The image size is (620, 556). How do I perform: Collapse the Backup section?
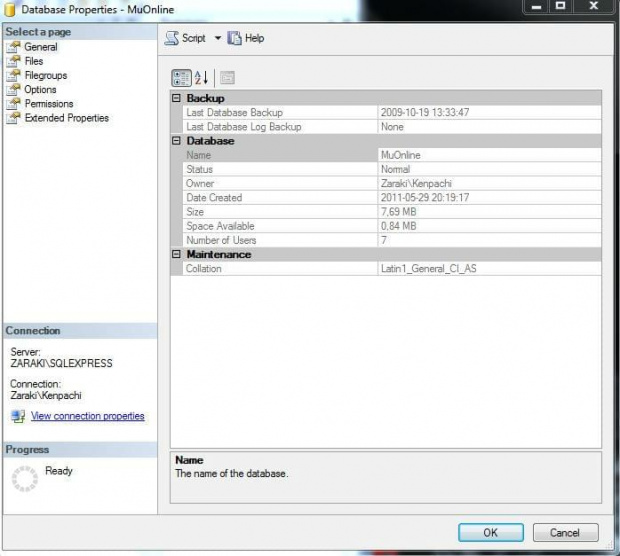[x=177, y=98]
